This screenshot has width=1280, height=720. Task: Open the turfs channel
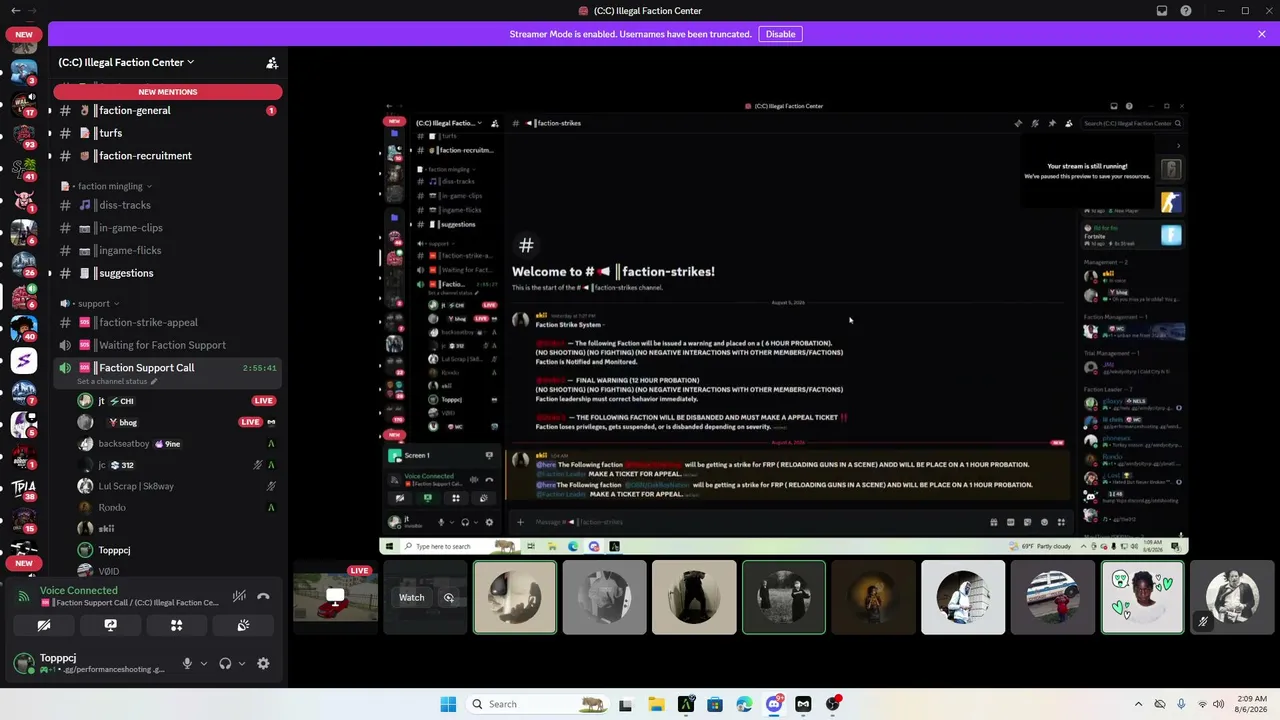(x=167, y=133)
